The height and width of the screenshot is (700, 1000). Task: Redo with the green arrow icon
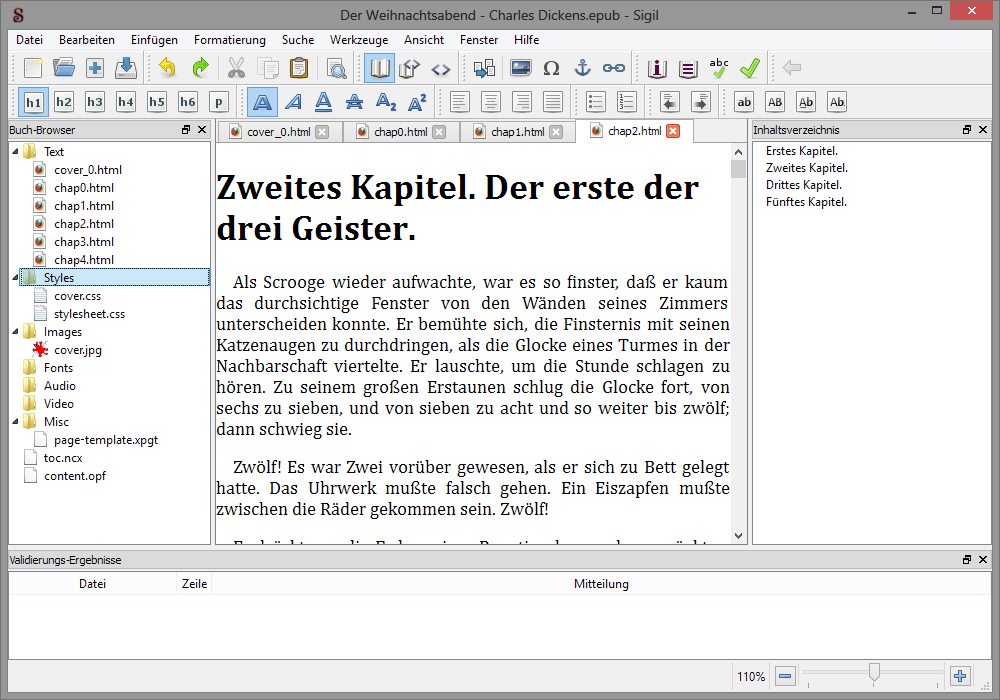(200, 68)
